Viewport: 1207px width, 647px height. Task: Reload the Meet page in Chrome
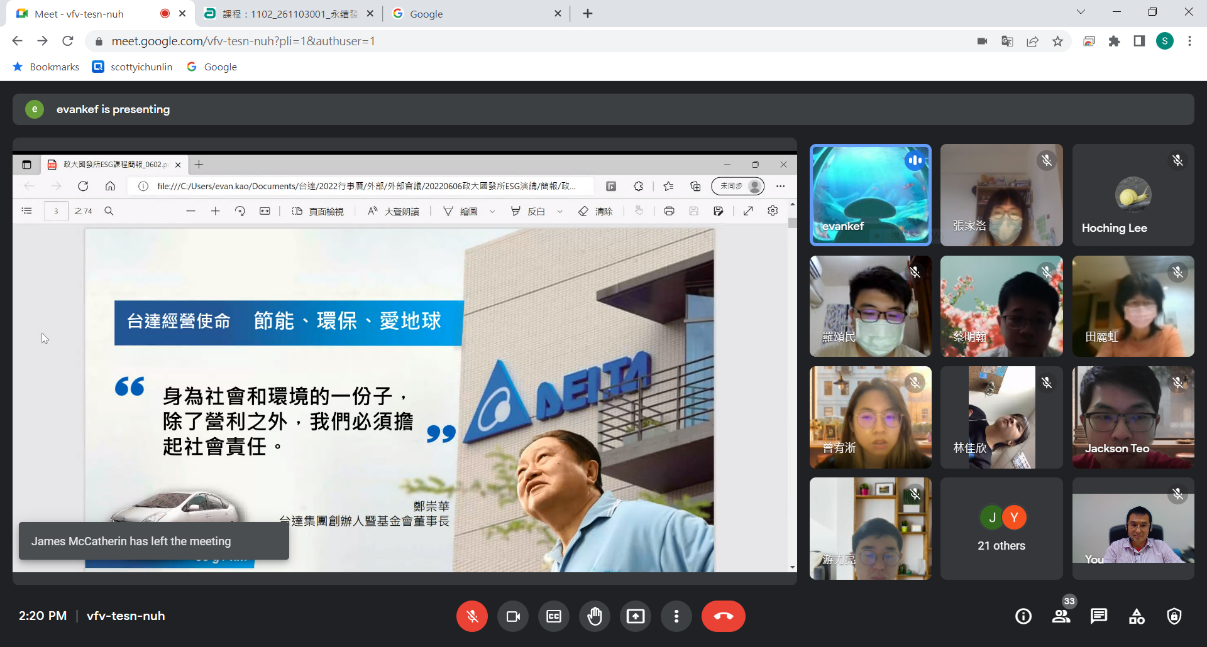point(68,41)
